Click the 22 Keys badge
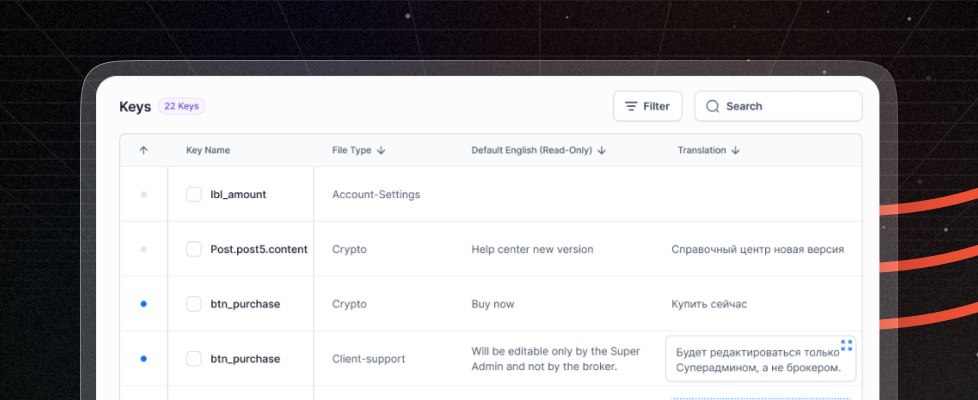The height and width of the screenshot is (400, 978). point(181,106)
